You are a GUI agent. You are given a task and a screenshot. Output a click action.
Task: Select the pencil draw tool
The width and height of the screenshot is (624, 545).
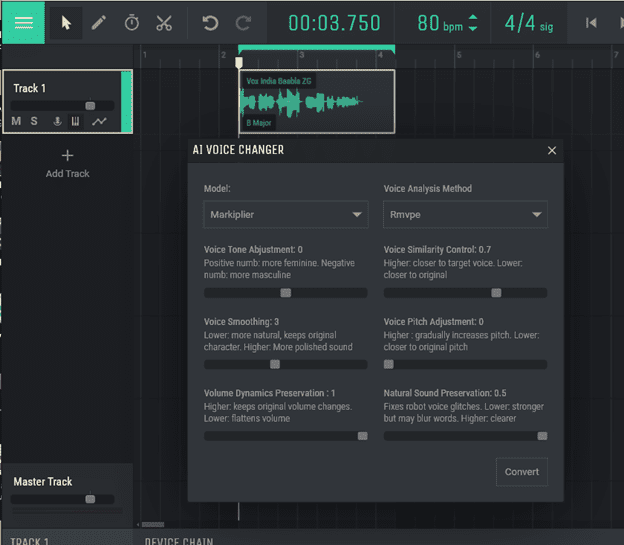pyautogui.click(x=98, y=23)
